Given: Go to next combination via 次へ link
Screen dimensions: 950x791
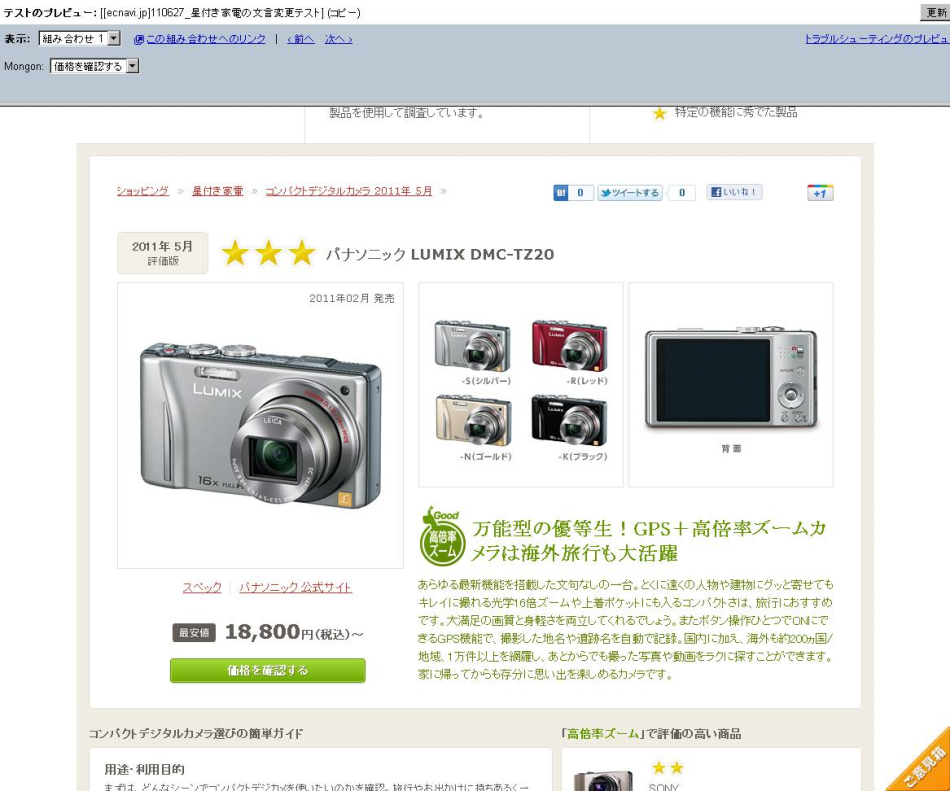Looking at the screenshot, I should (x=338, y=39).
